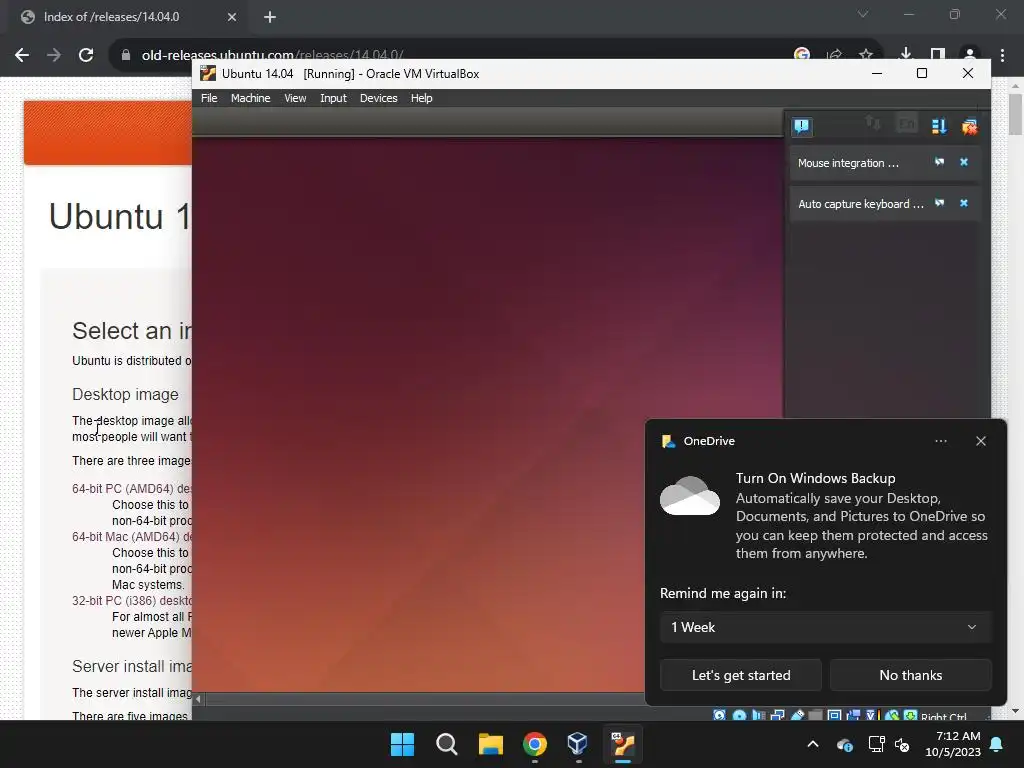This screenshot has width=1024, height=768.
Task: Click the Chrome page vertical scrollbar thumb
Action: 1015,114
